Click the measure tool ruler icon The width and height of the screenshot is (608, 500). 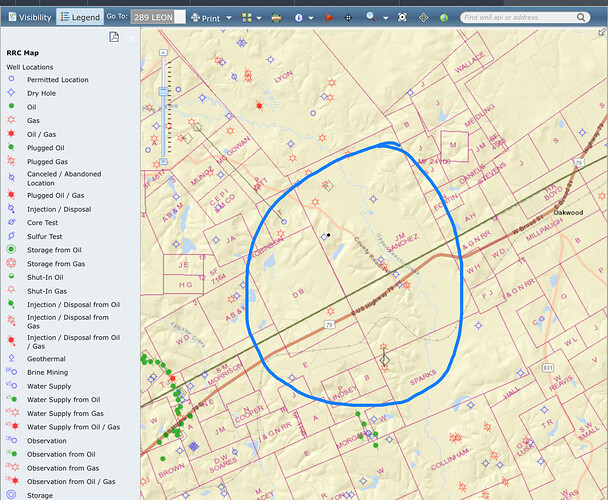tap(275, 17)
